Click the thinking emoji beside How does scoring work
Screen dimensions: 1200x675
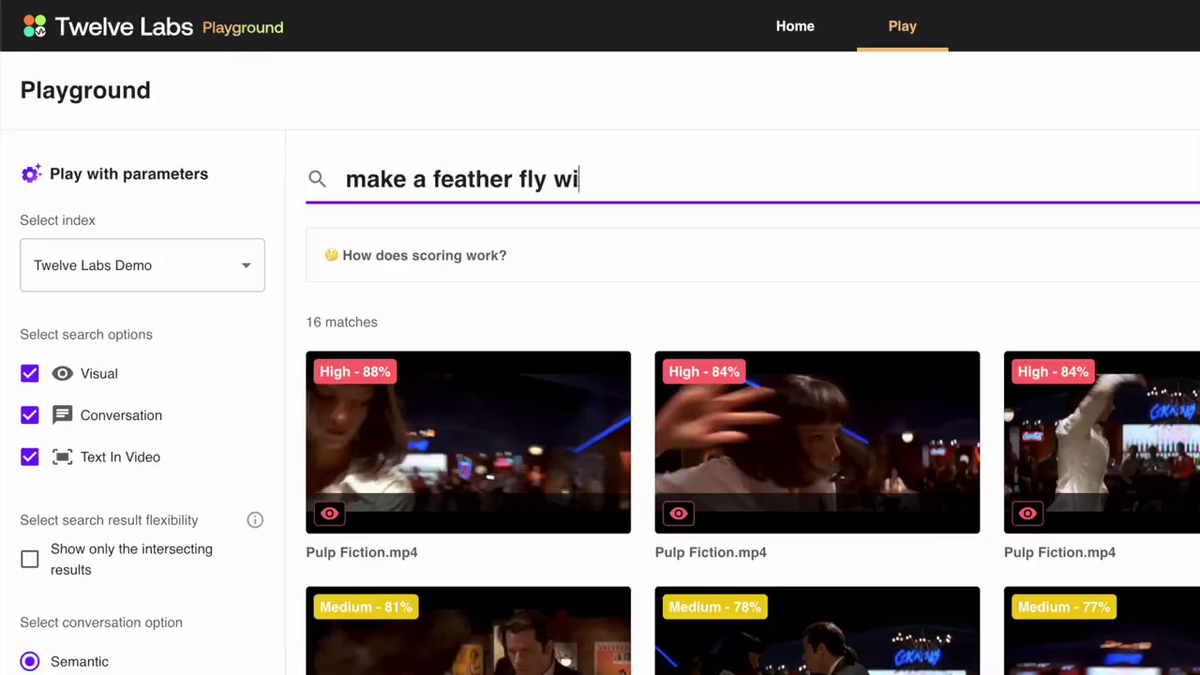[x=331, y=255]
